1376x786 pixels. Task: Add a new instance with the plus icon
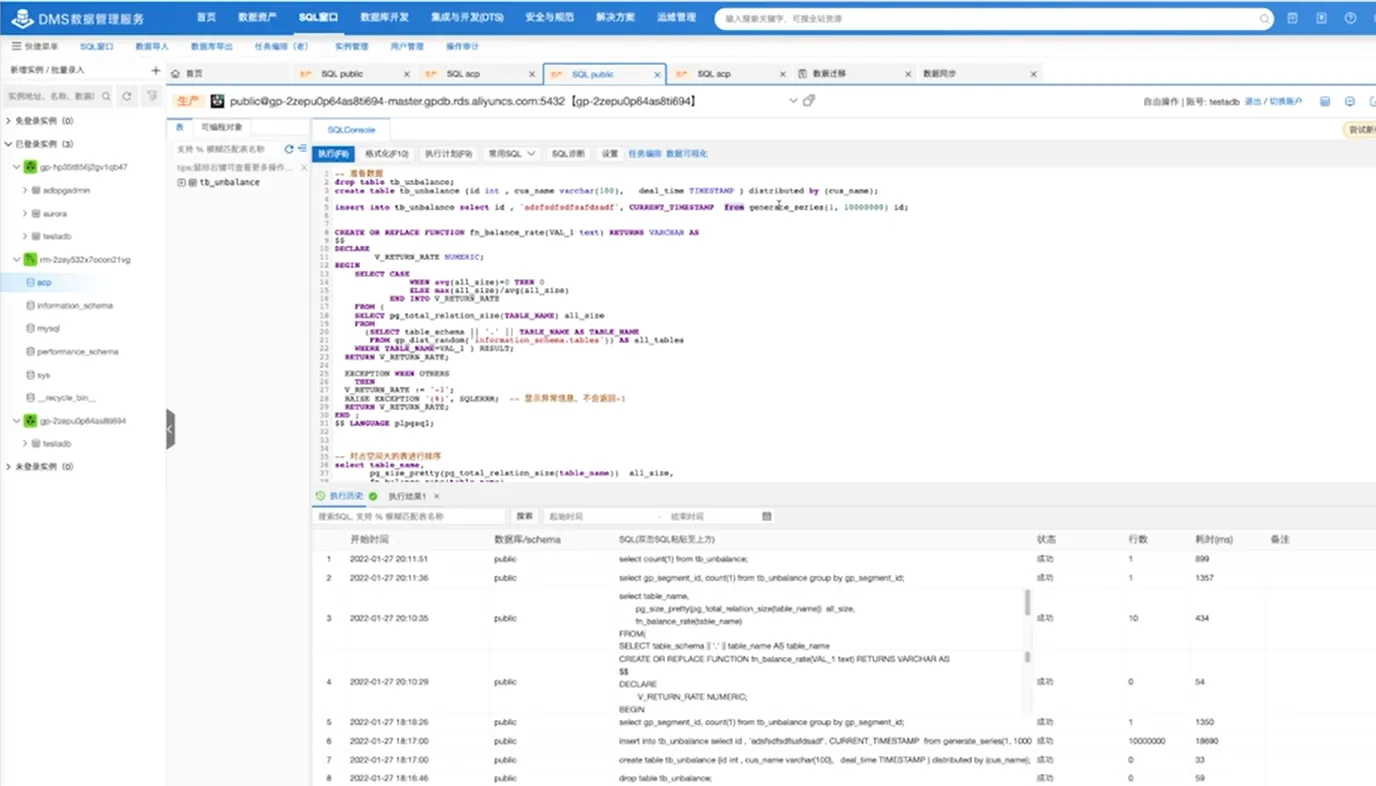pyautogui.click(x=155, y=71)
